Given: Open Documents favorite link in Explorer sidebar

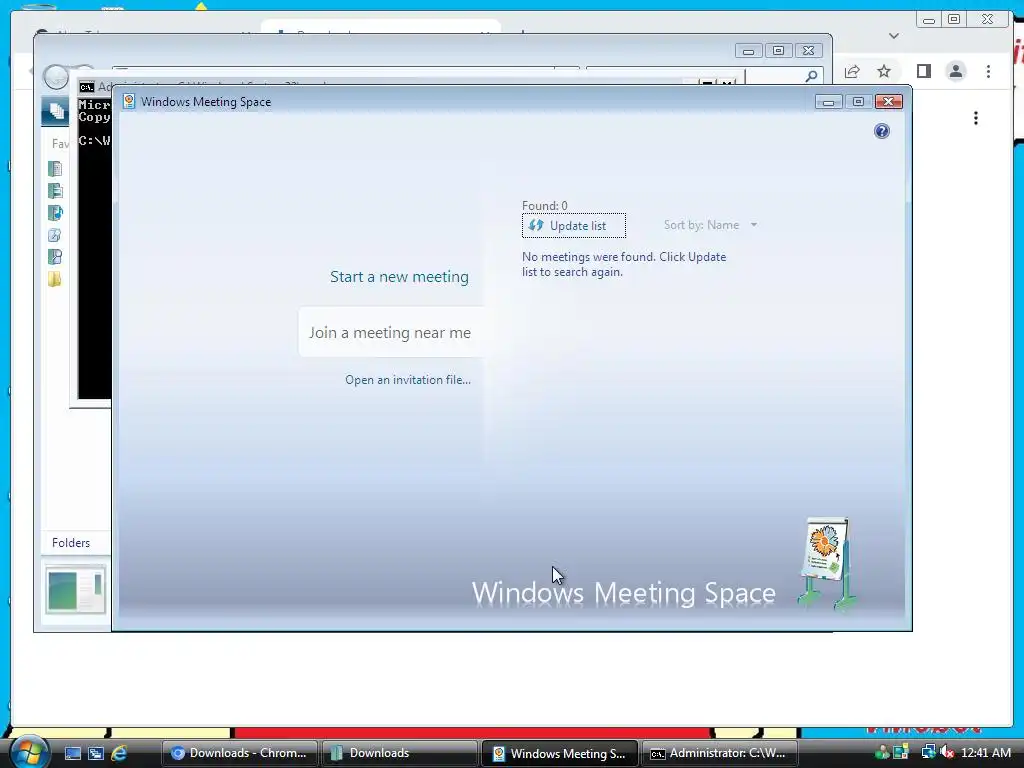Looking at the screenshot, I should (x=55, y=169).
